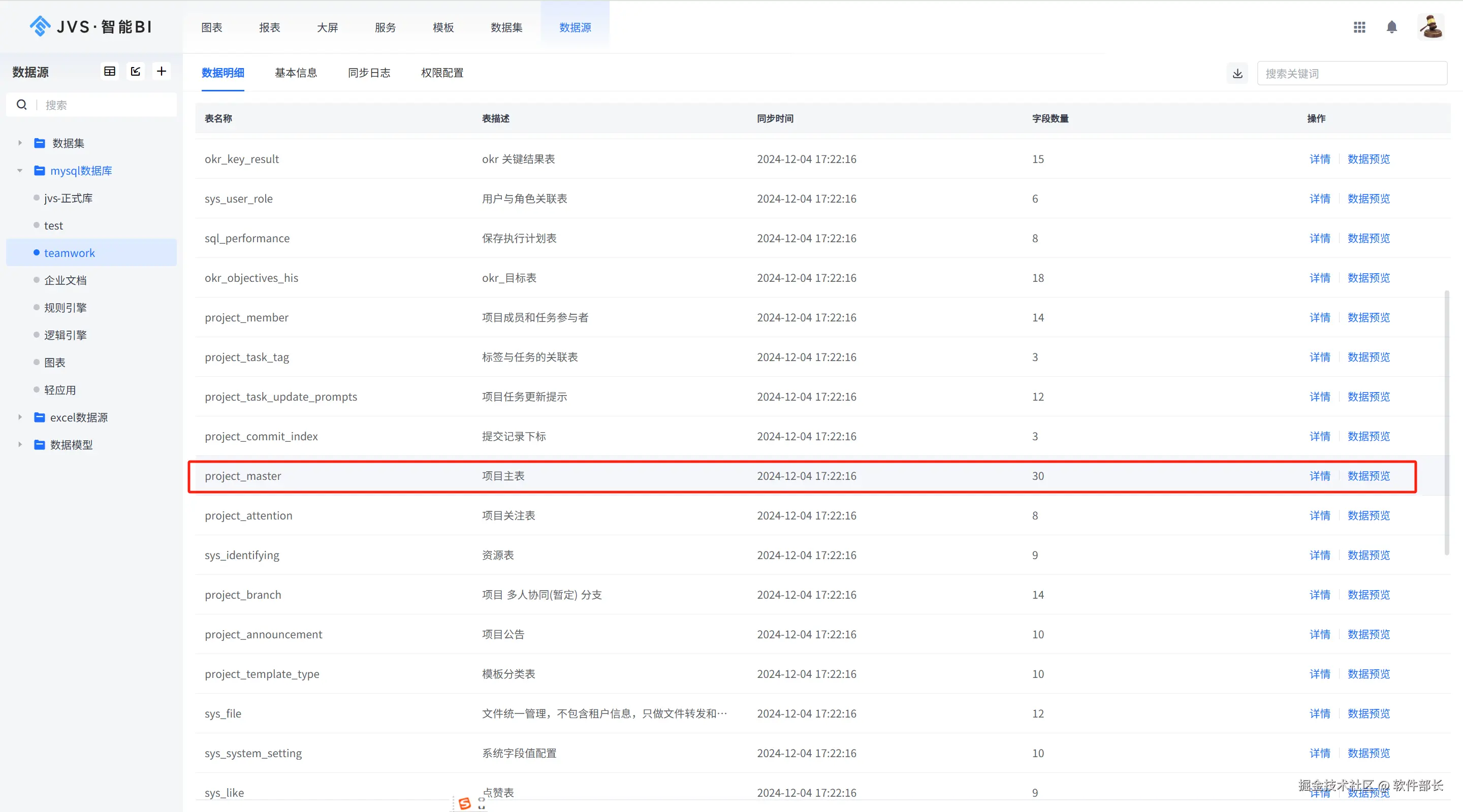Click the download icon beside keyword search
This screenshot has width=1463, height=812.
1237,74
